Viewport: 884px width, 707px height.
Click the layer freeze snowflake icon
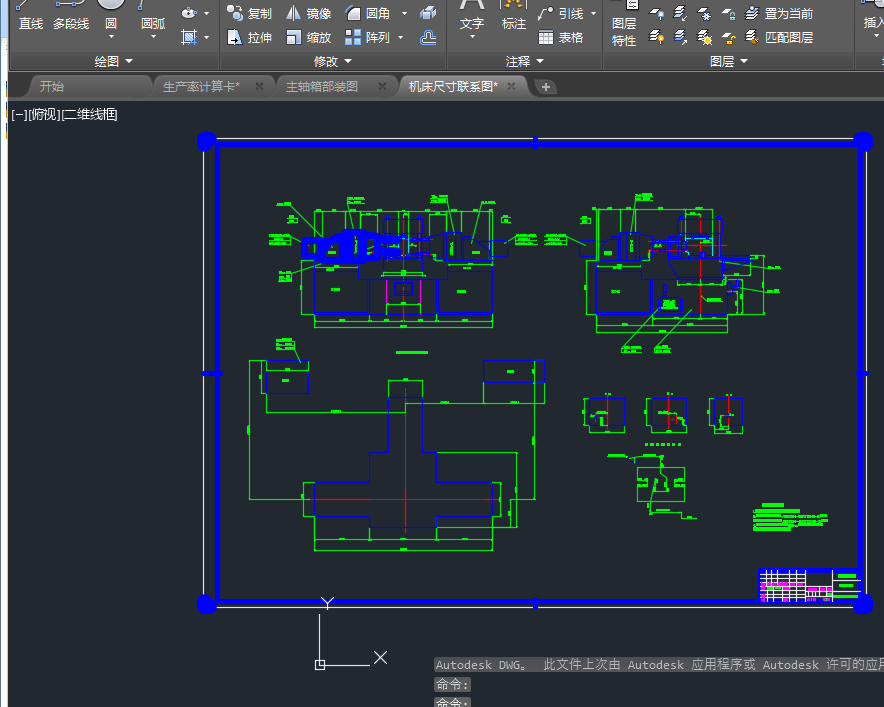[x=704, y=13]
